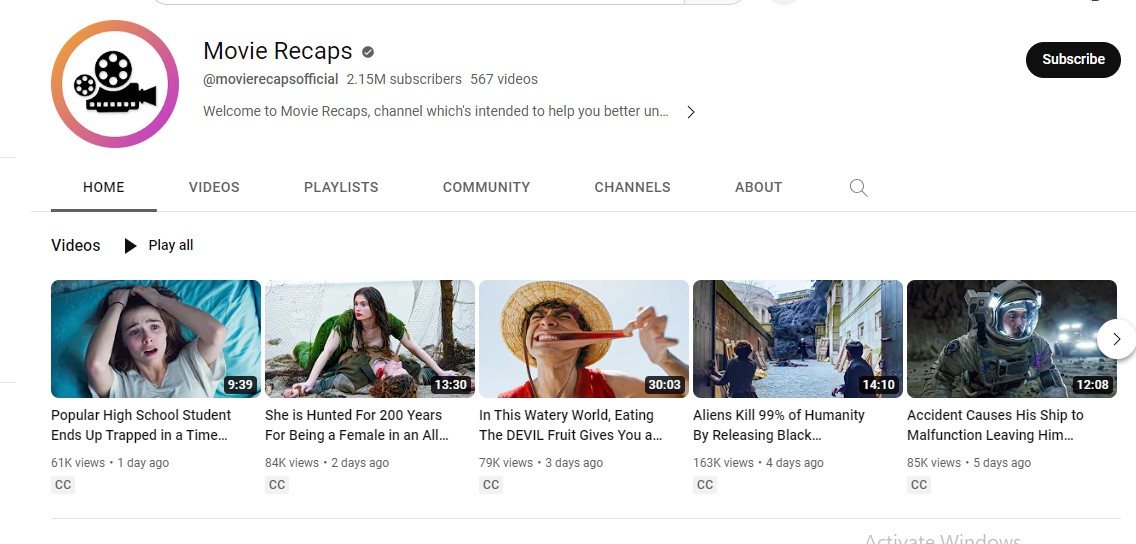1136x544 pixels.
Task: Click the CC badge under the Aliens video
Action: click(x=705, y=485)
